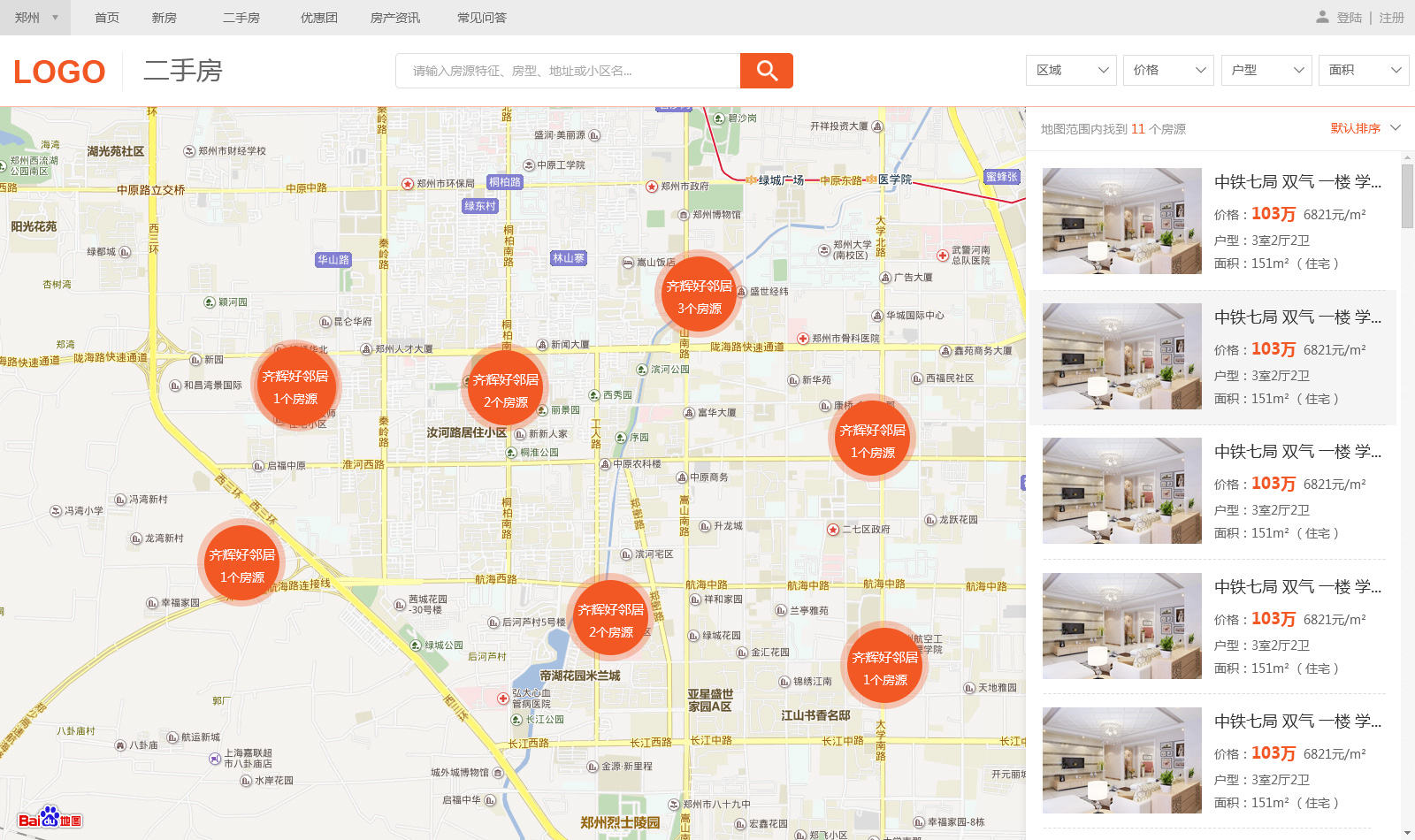This screenshot has width=1415, height=840.
Task: Click the scrollbar down arrow in listing panel
Action: tap(1408, 833)
